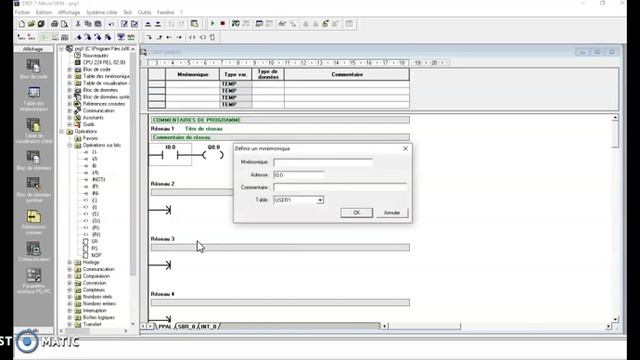
Task: Click the line-down ladder connector icon
Action: coord(149,37)
